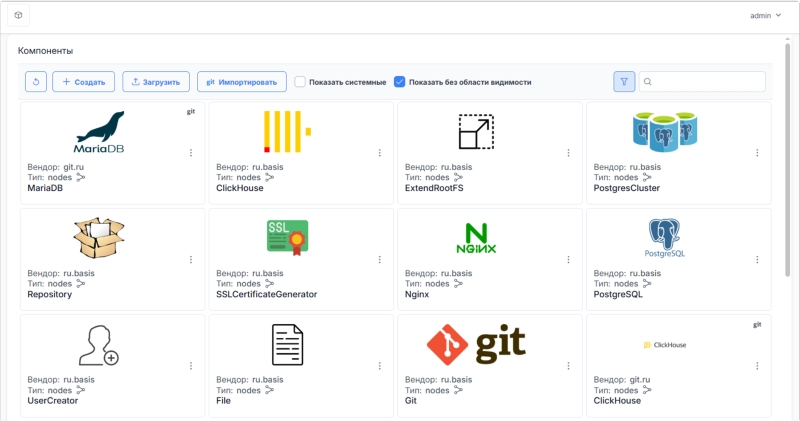Click the Nginx green logo
800x421 pixels.
[476, 238]
